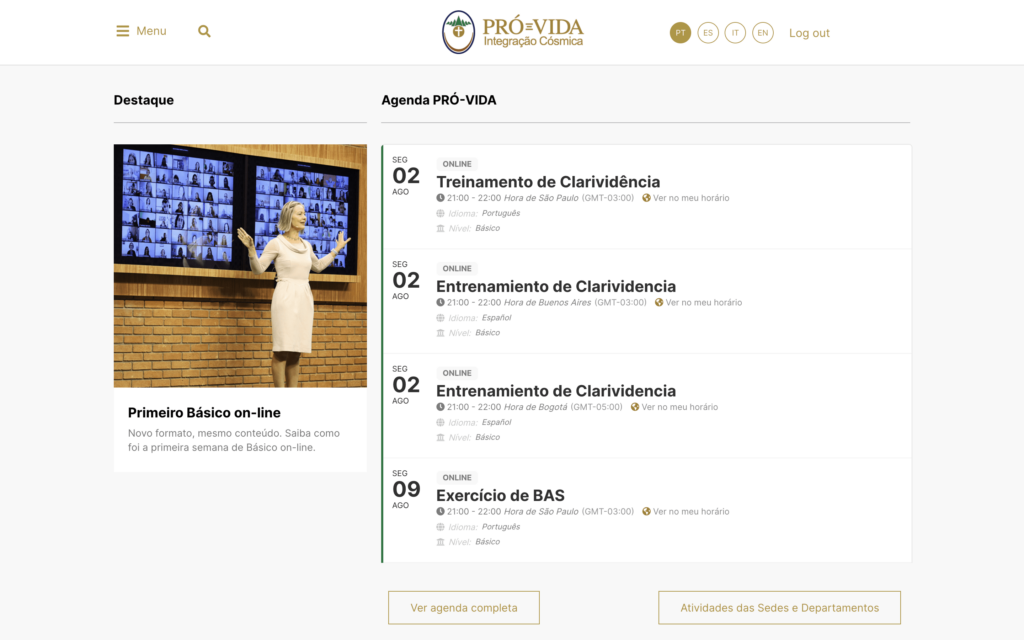The height and width of the screenshot is (640, 1024).
Task: Open Entrenamiento de Clarividencia Bogotá event
Action: coord(556,391)
